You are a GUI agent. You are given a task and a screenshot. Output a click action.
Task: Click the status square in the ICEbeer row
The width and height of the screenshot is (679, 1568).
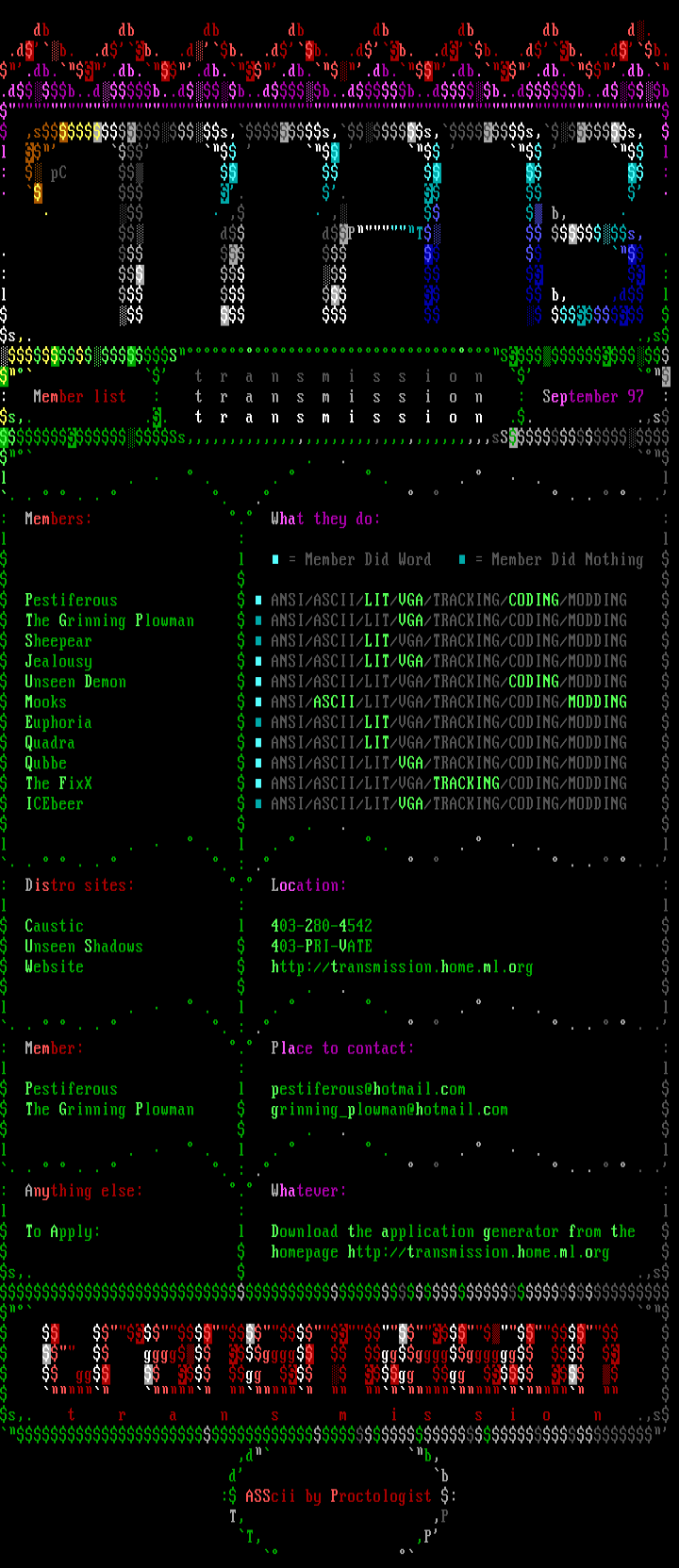point(258,803)
